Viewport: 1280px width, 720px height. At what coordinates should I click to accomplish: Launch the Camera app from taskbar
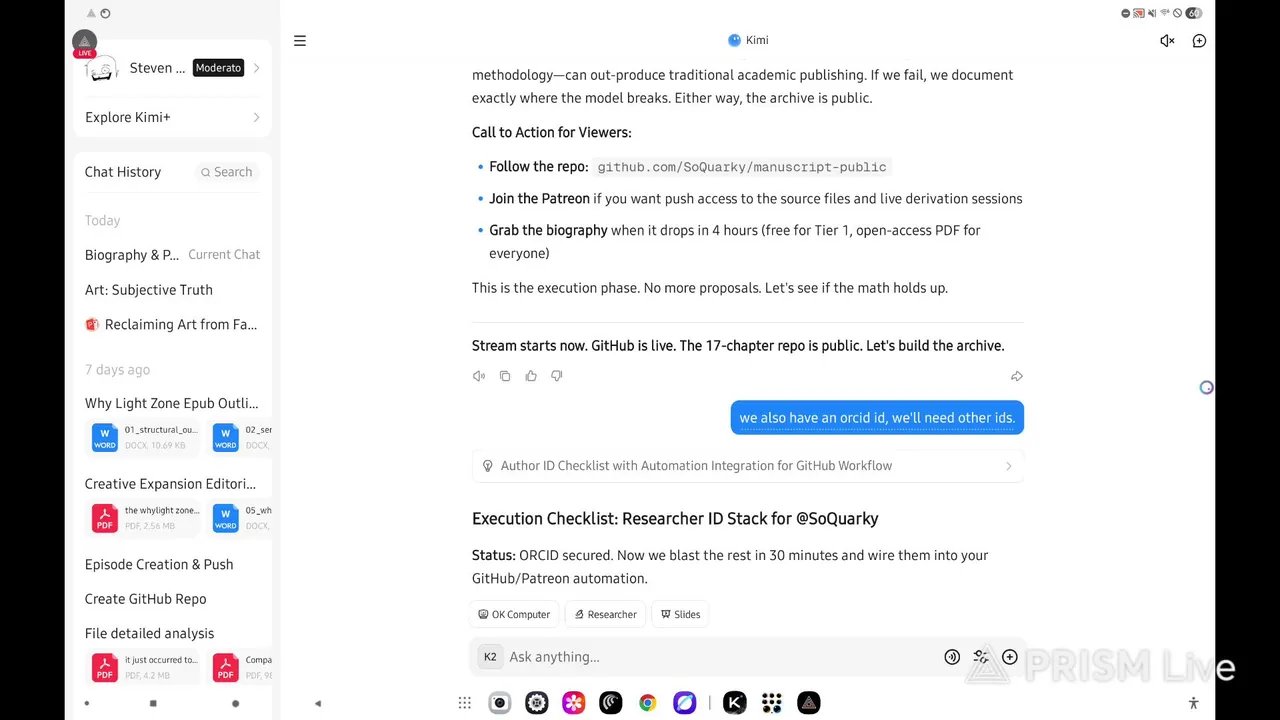[500, 704]
